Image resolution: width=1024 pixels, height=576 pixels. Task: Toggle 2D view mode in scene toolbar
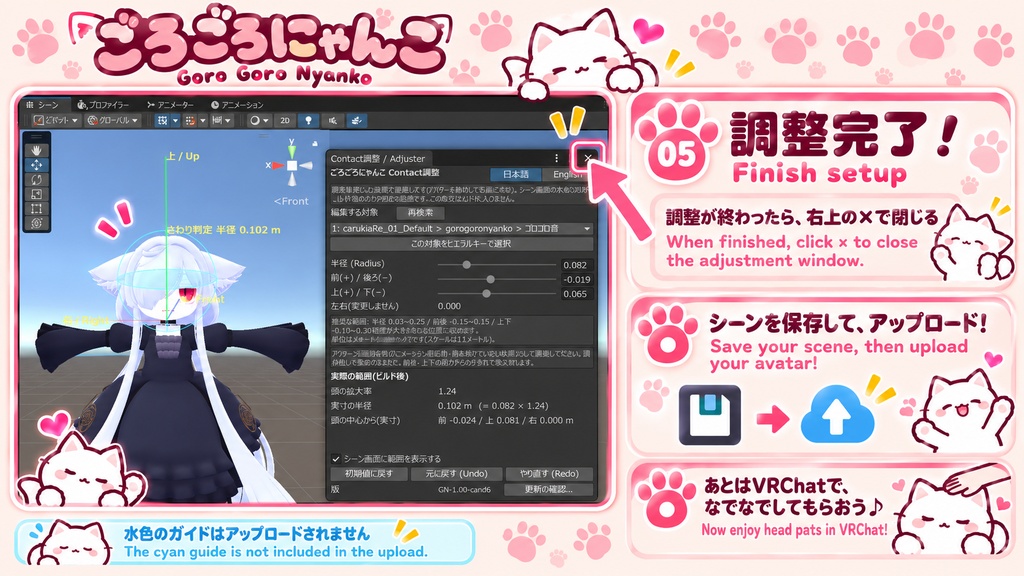pos(285,120)
